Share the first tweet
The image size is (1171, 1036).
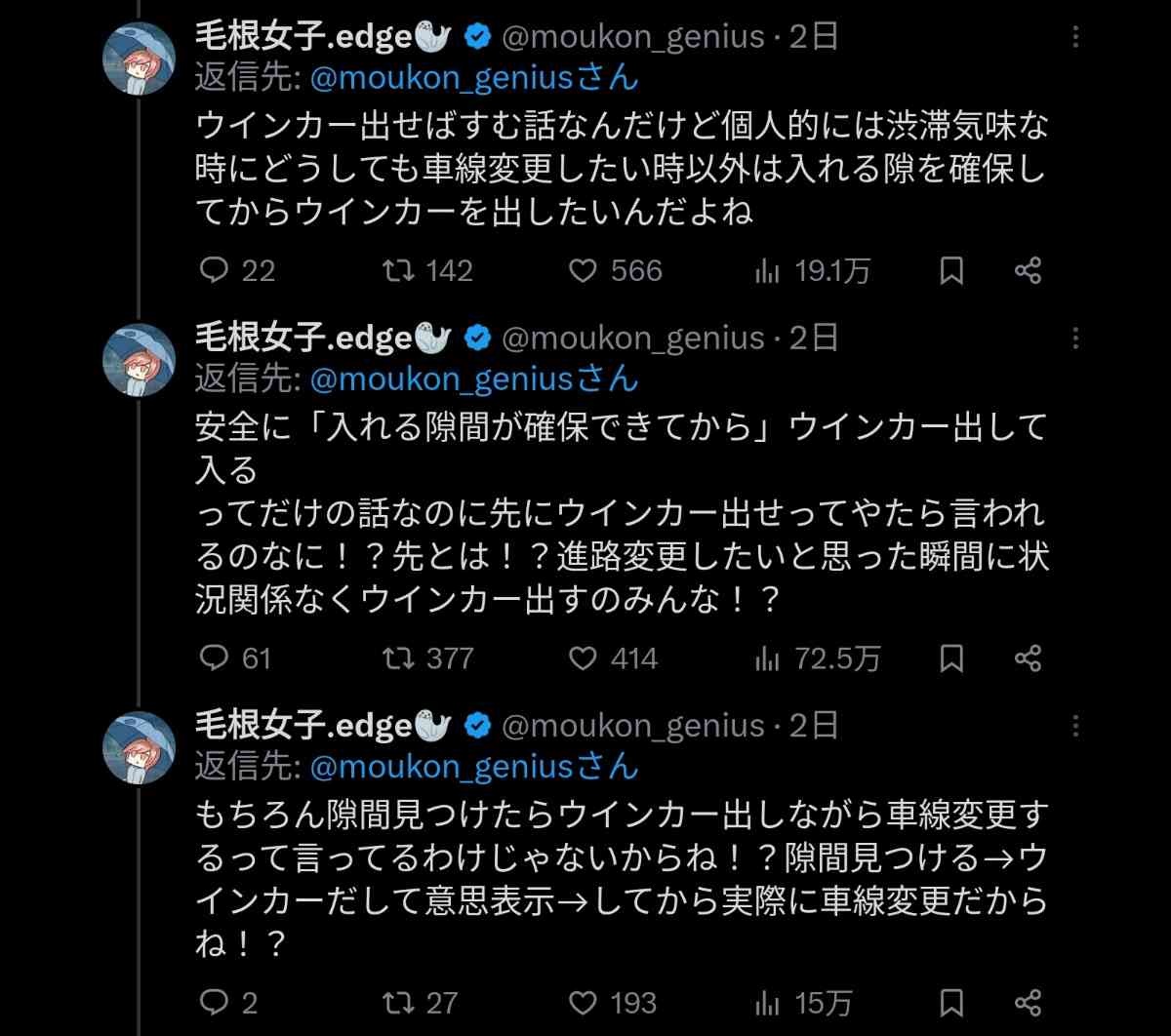coord(1028,270)
